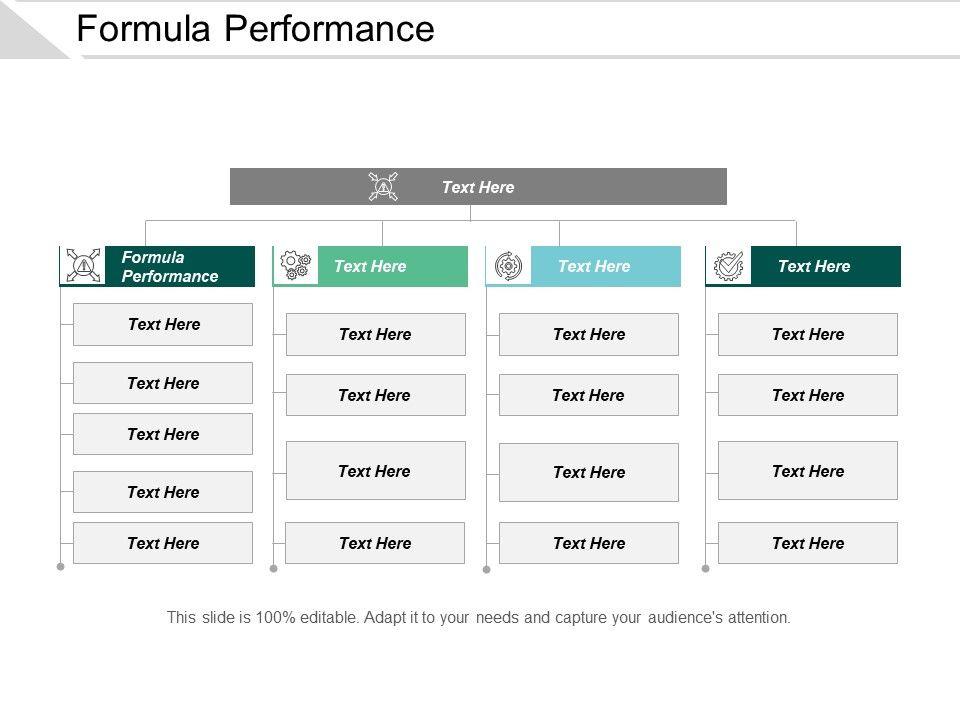Click the slide title Formula Performance at the top
The width and height of the screenshot is (960, 720).
(x=255, y=29)
